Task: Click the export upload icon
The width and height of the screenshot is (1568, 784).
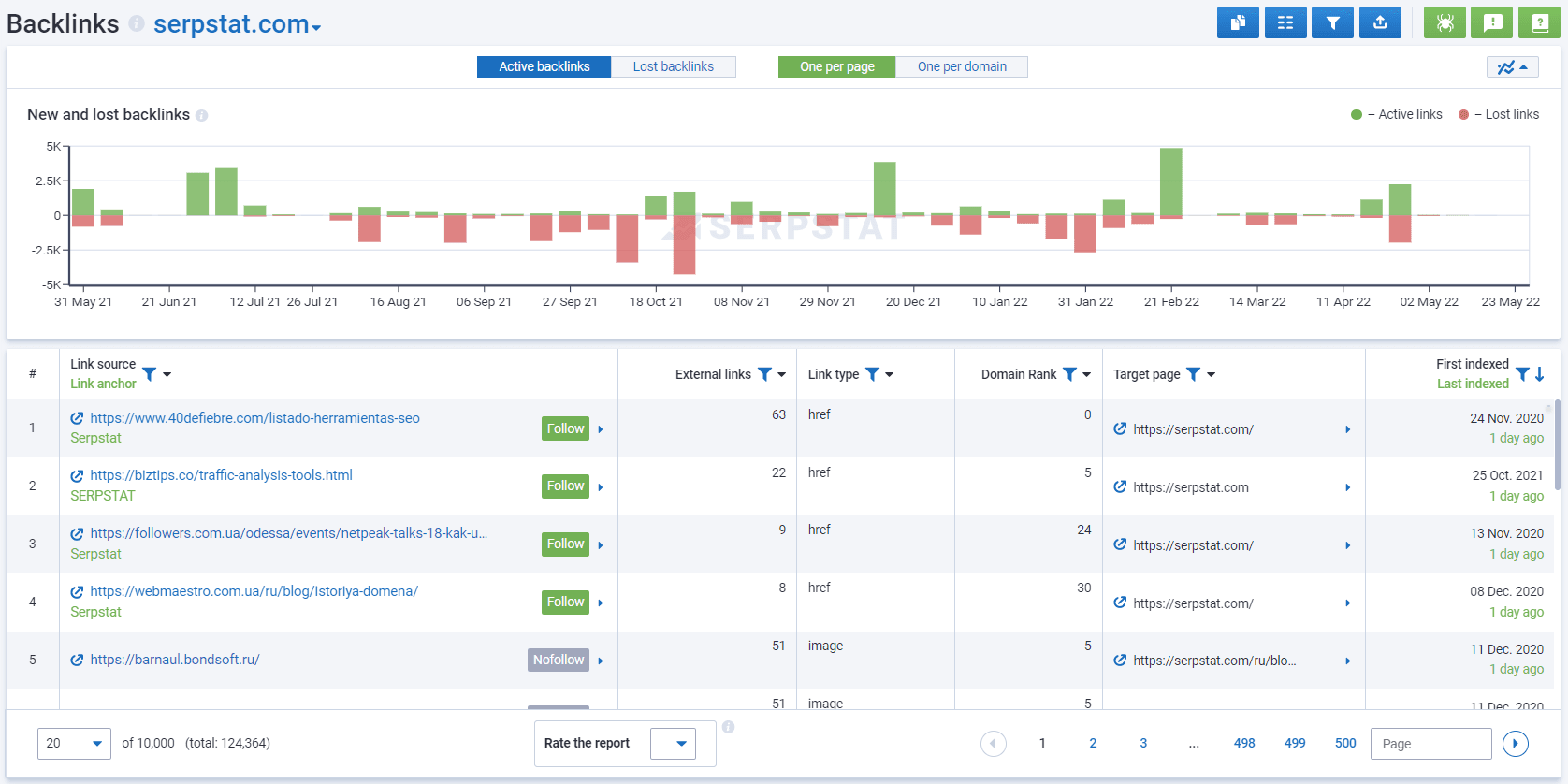Action: [1380, 22]
